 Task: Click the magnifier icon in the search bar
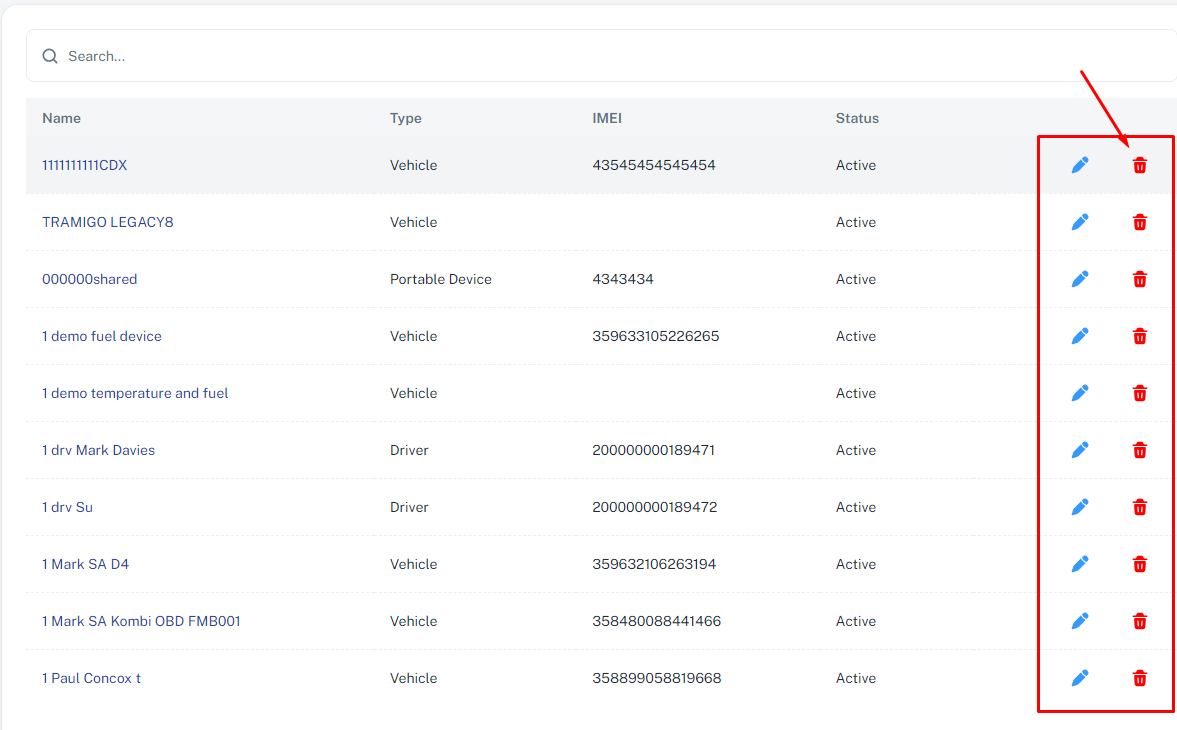(50, 56)
